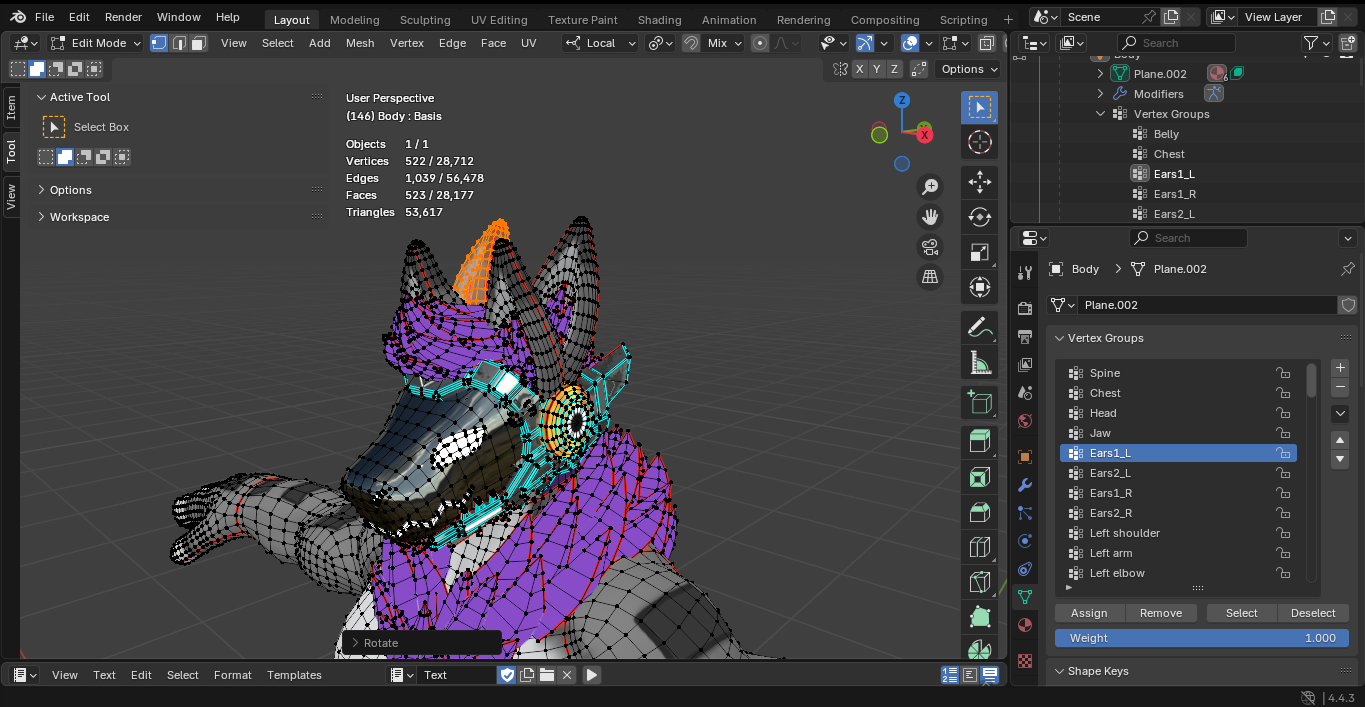Select the Rotate tool in toolbar

tap(980, 217)
